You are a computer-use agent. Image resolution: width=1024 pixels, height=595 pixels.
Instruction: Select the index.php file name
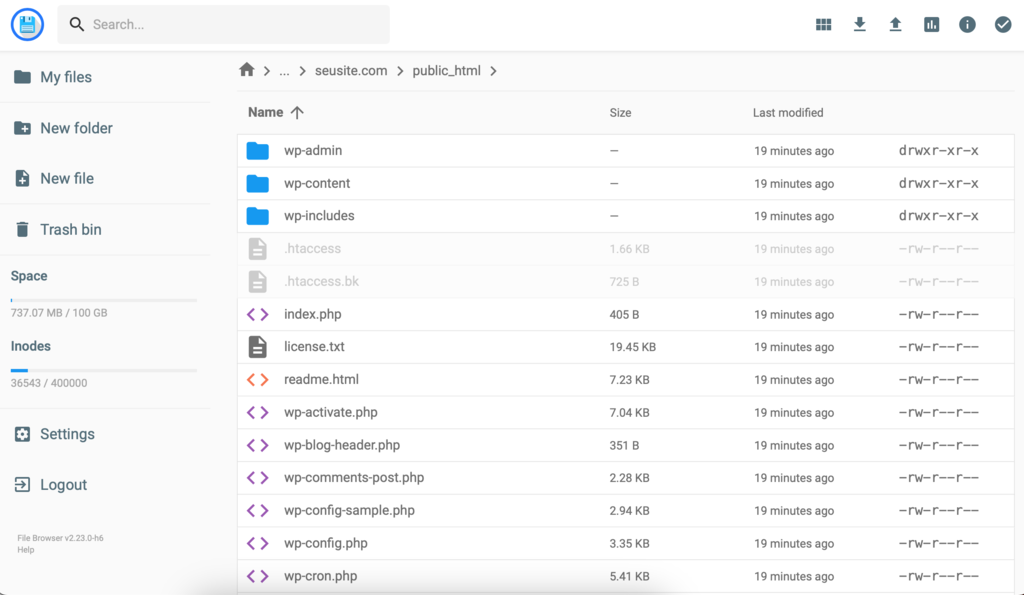pyautogui.click(x=312, y=314)
